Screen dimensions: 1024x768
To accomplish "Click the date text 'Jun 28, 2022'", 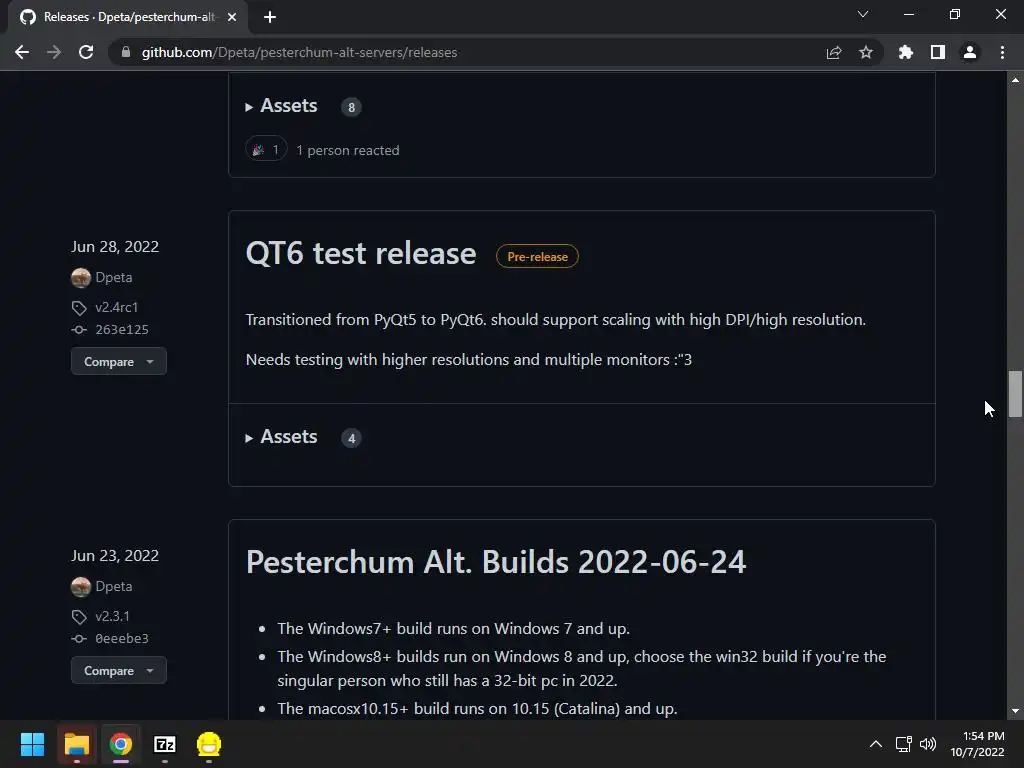I will click(x=115, y=247).
